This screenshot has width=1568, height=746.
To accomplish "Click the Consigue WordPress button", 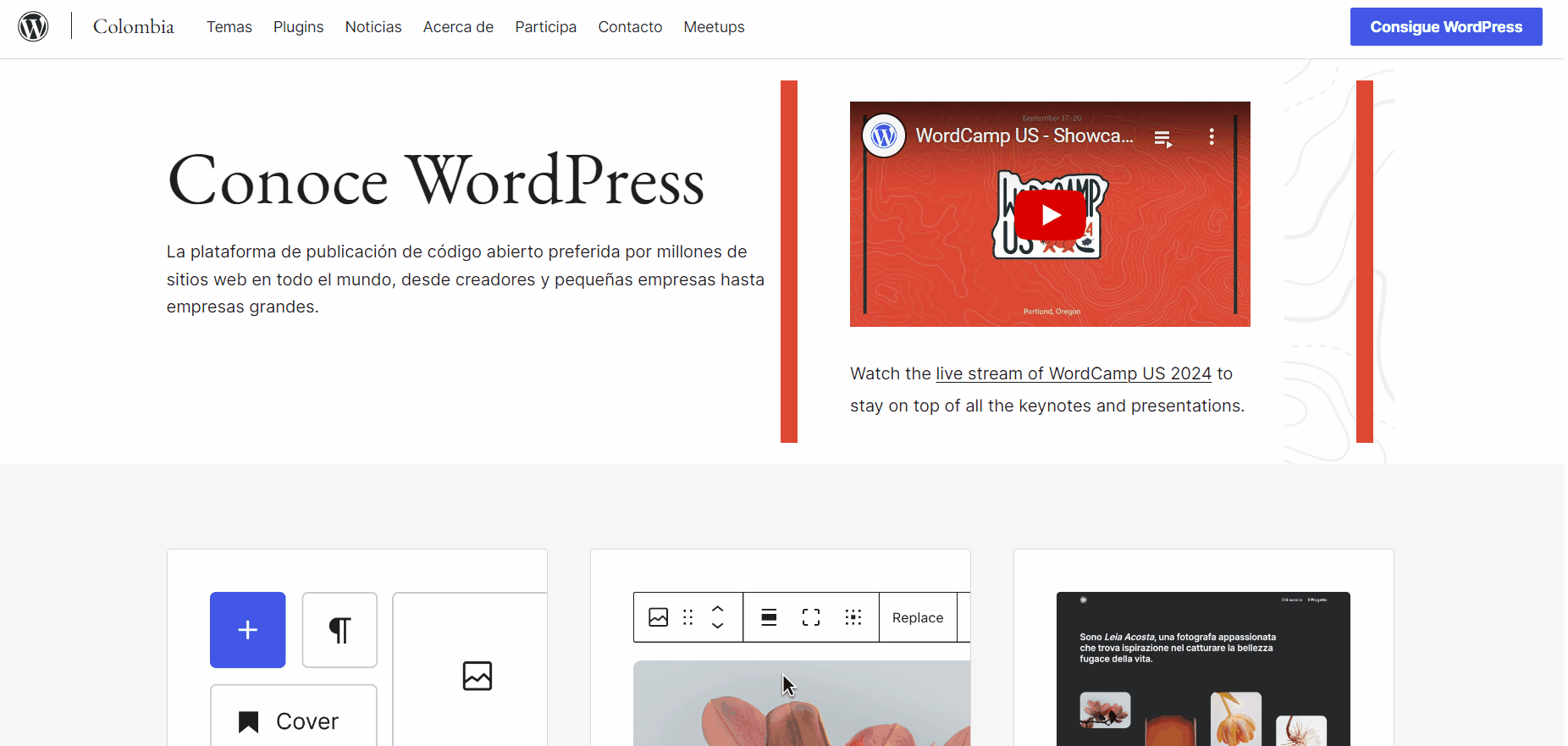I will click(x=1445, y=27).
